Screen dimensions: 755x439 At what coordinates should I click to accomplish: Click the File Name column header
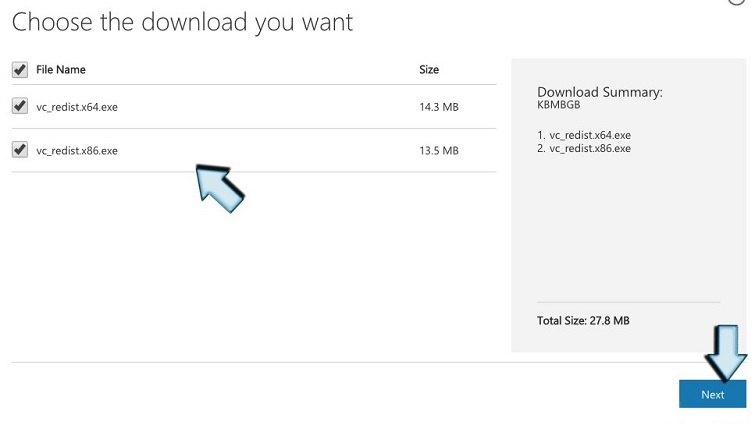(61, 70)
